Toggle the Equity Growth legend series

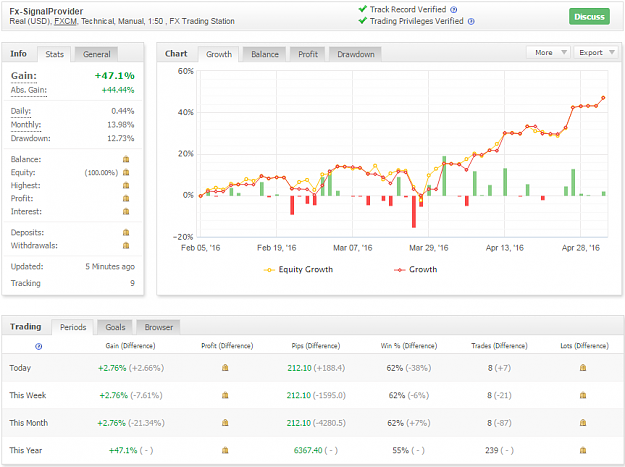pyautogui.click(x=298, y=270)
